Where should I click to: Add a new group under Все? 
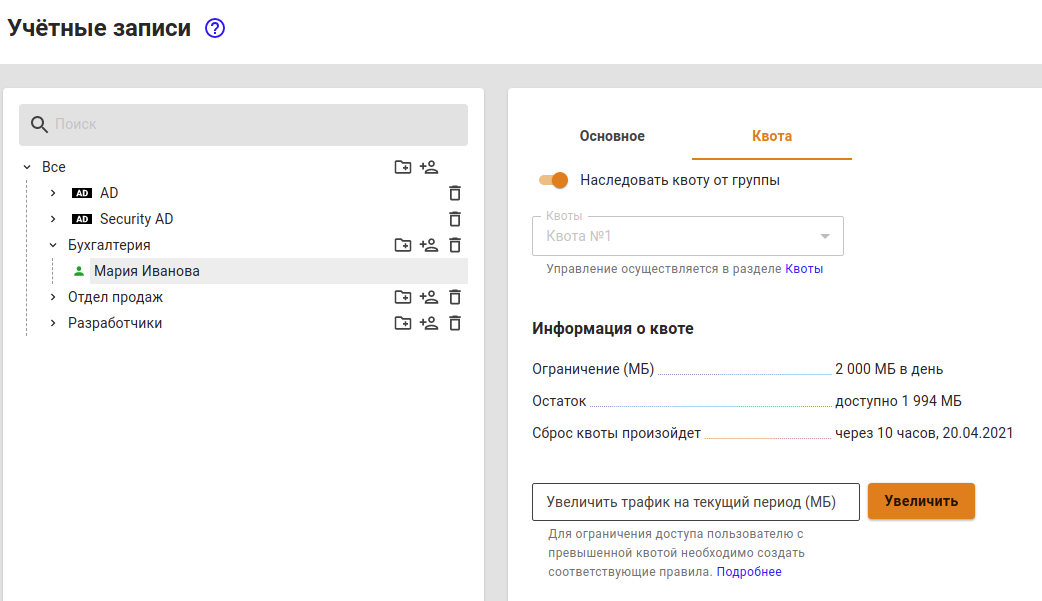click(x=403, y=167)
